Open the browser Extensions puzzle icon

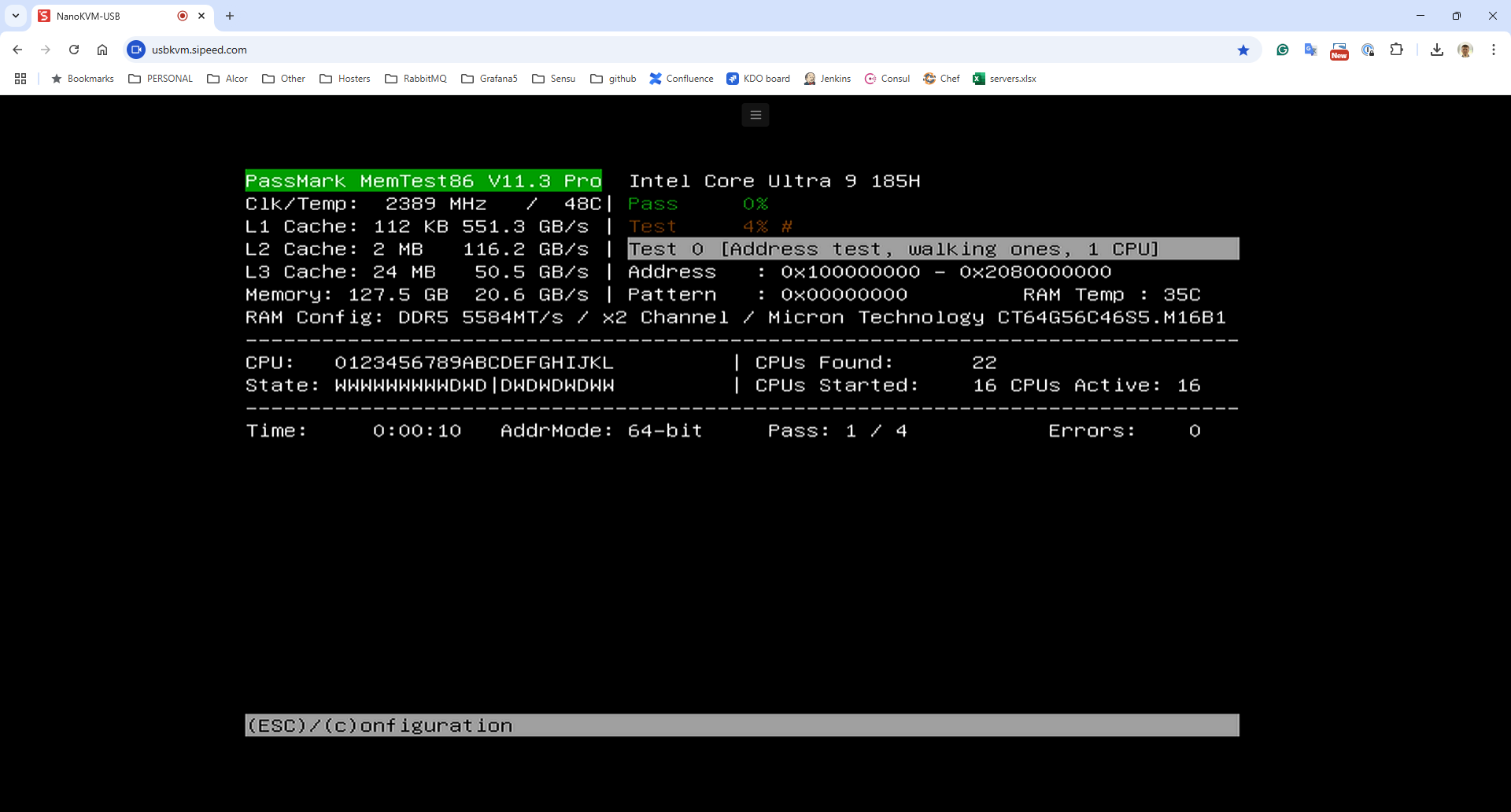pyautogui.click(x=1396, y=50)
